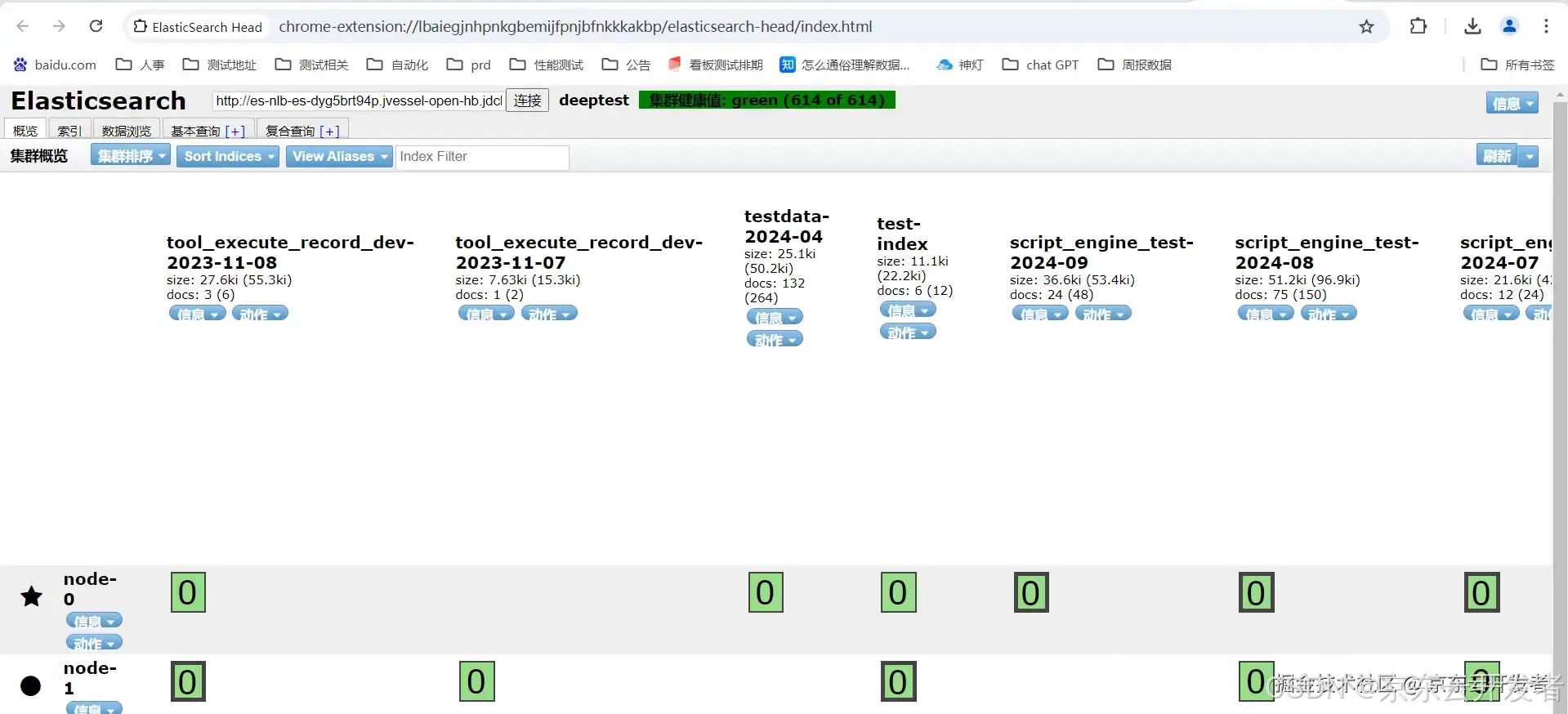The width and height of the screenshot is (1568, 714).
Task: Open 动作 dropdown for script_engine_test-2024-09
Action: [1104, 314]
